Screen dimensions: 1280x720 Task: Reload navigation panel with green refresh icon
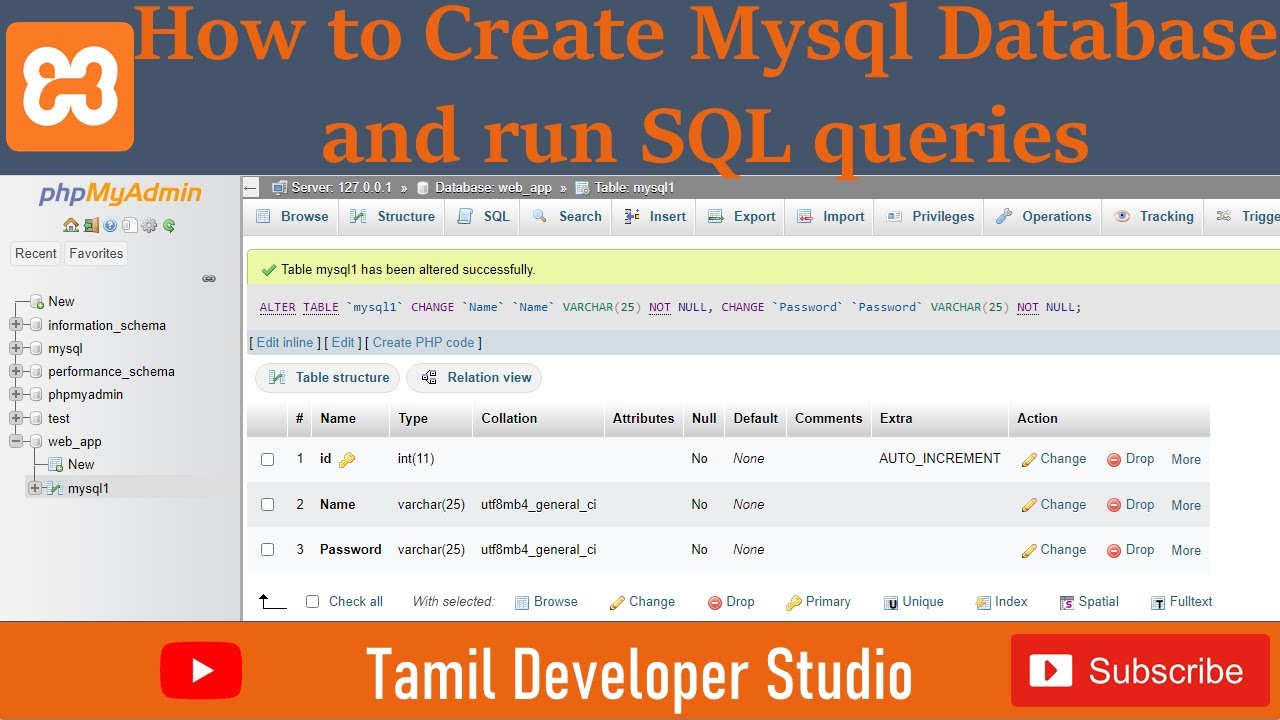169,225
